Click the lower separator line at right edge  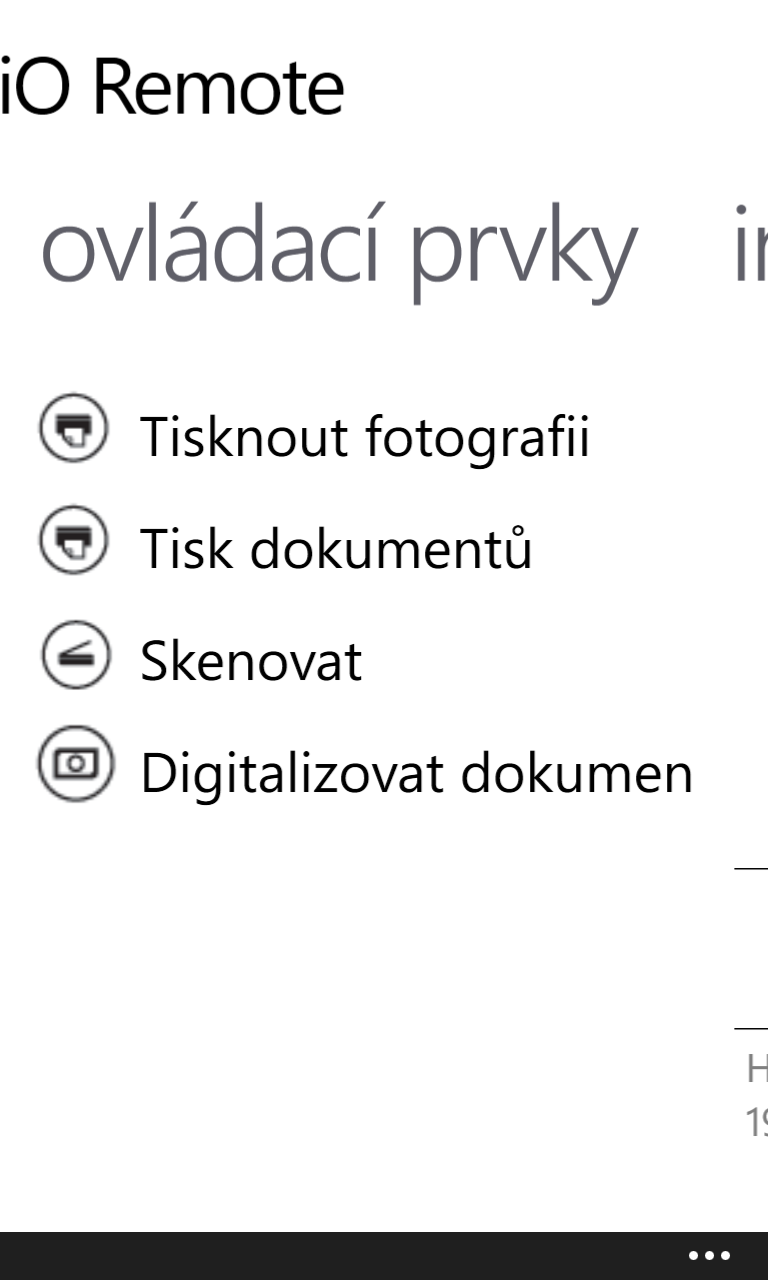point(751,1028)
